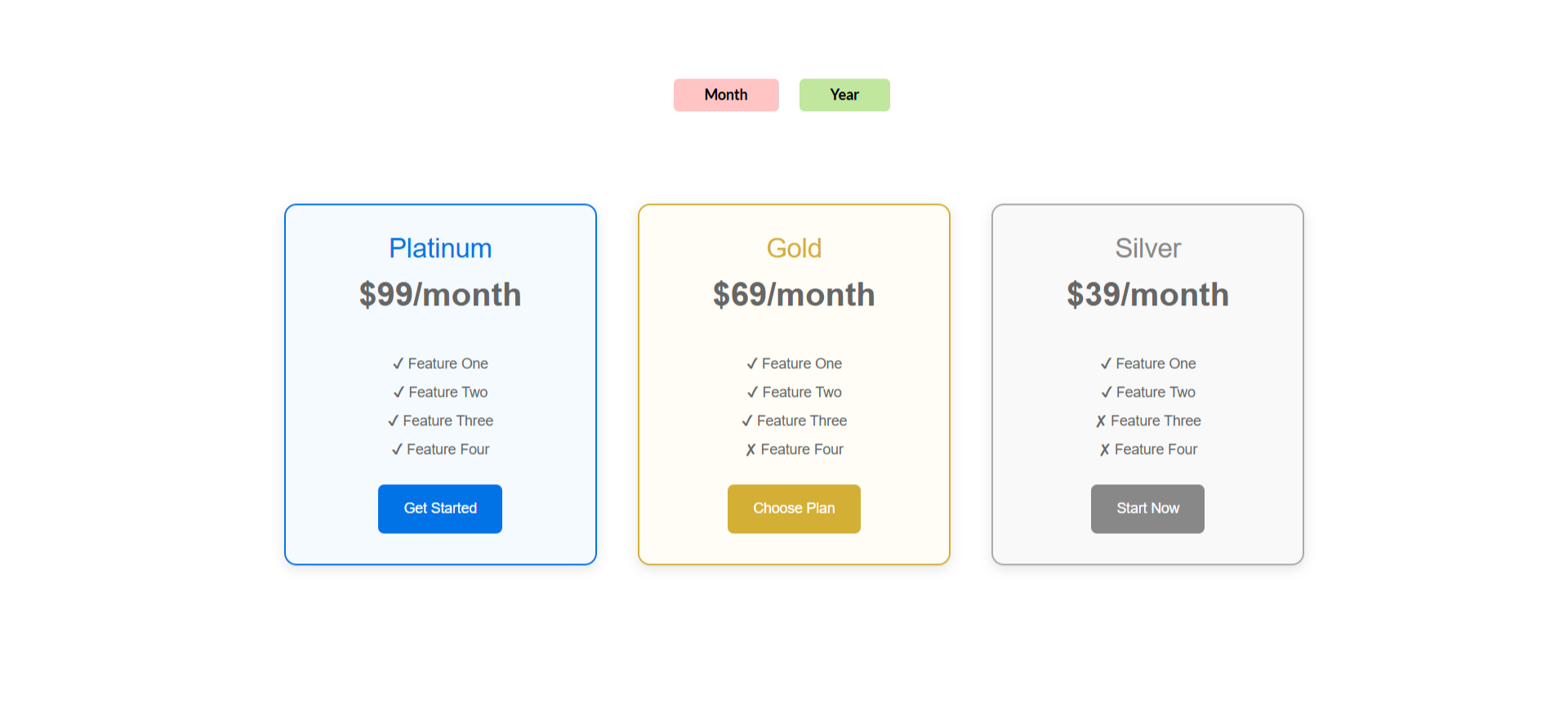Click the $39/month price label
This screenshot has height=712, width=1568.
pos(1147,295)
